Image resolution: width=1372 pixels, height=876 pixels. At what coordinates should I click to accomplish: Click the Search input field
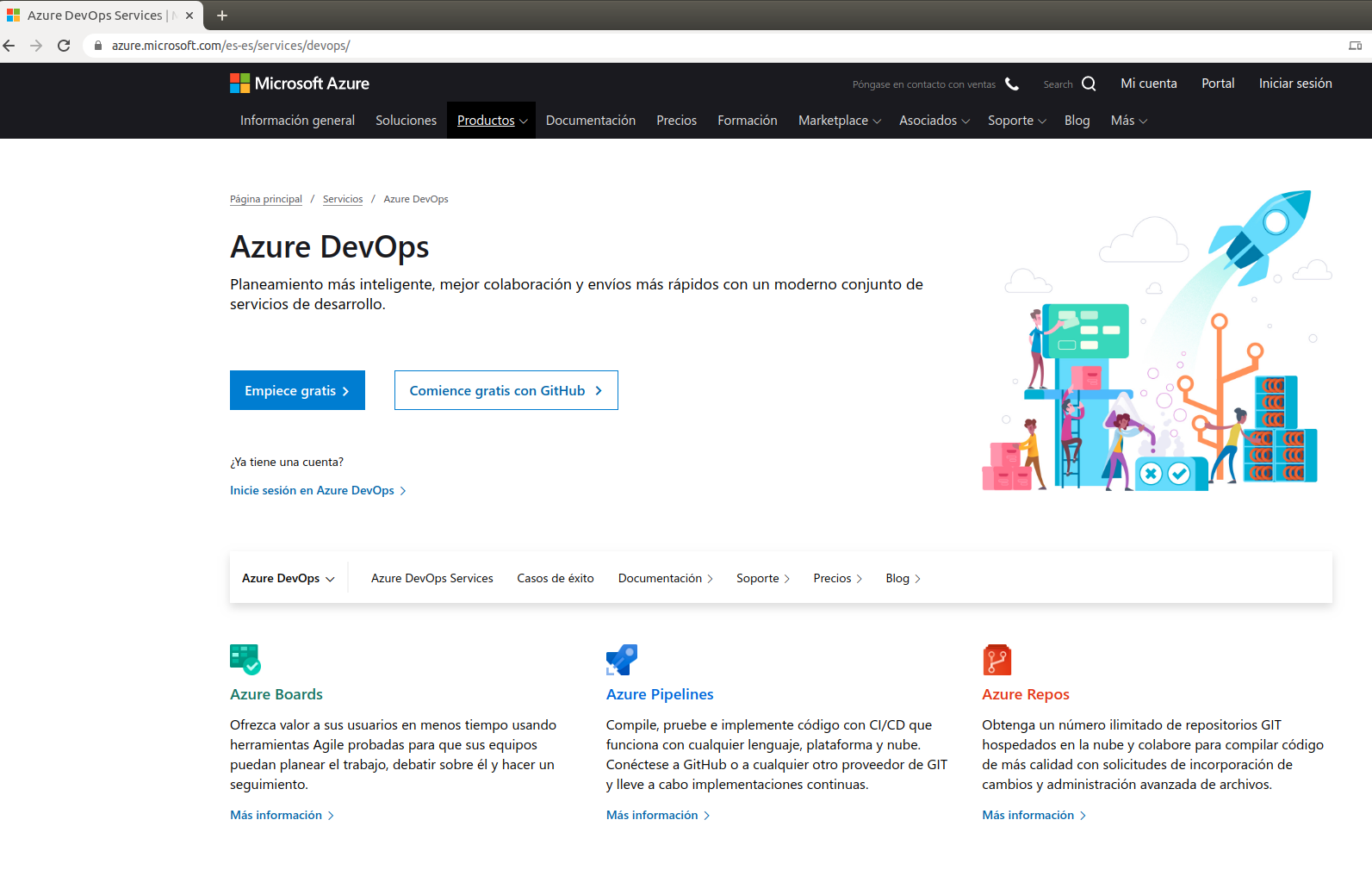1058,84
